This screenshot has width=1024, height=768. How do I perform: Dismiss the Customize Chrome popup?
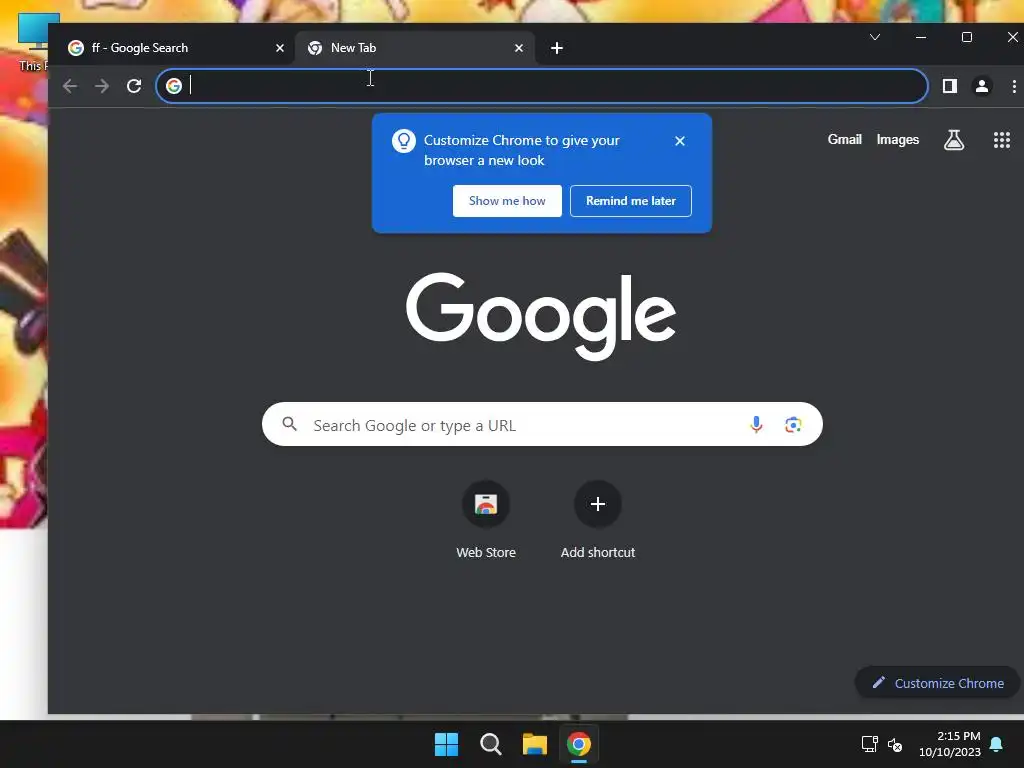[x=680, y=141]
